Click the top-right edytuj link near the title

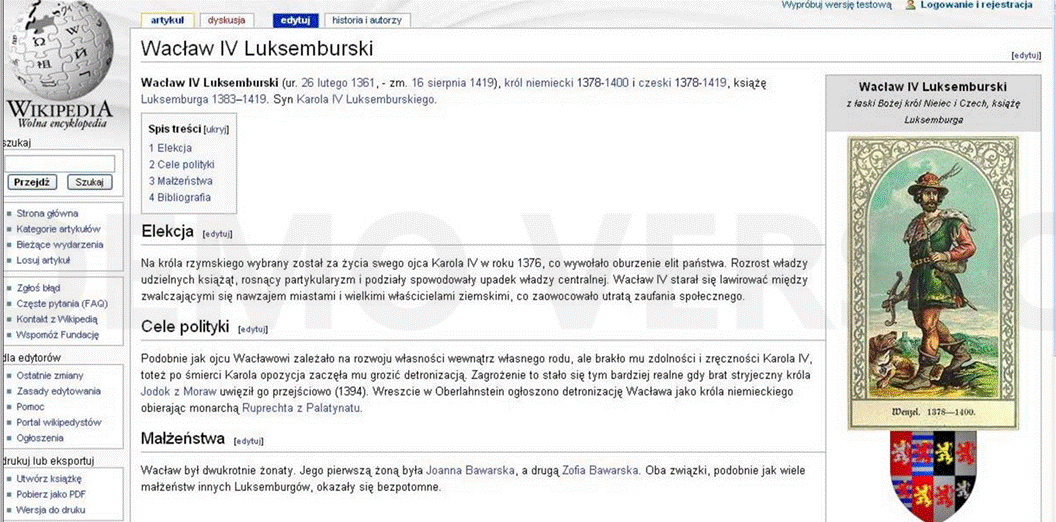tap(1026, 56)
